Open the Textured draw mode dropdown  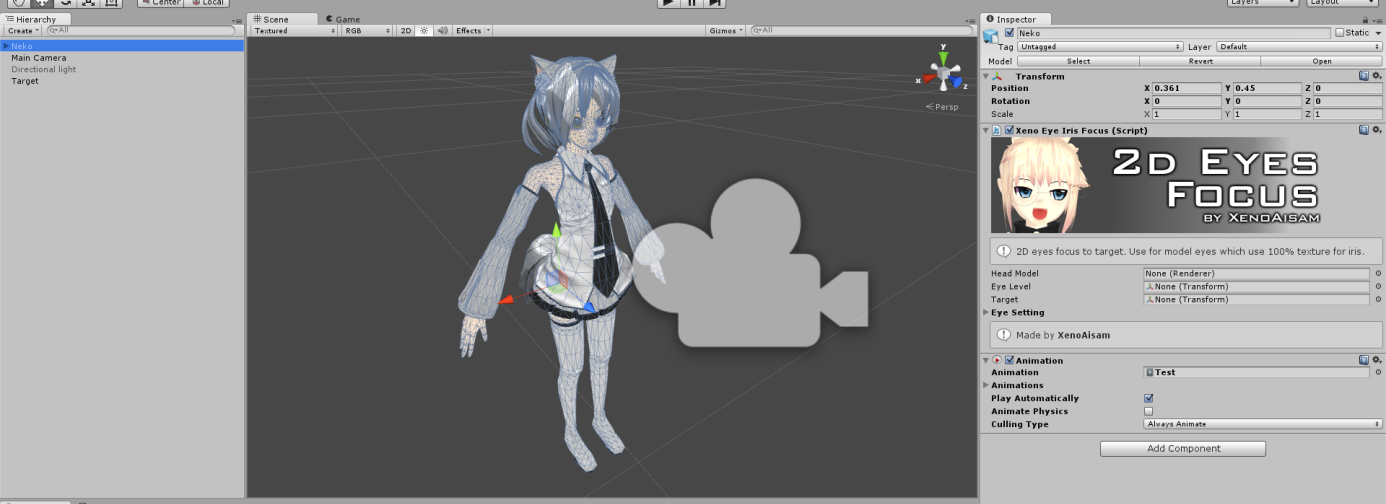click(293, 31)
